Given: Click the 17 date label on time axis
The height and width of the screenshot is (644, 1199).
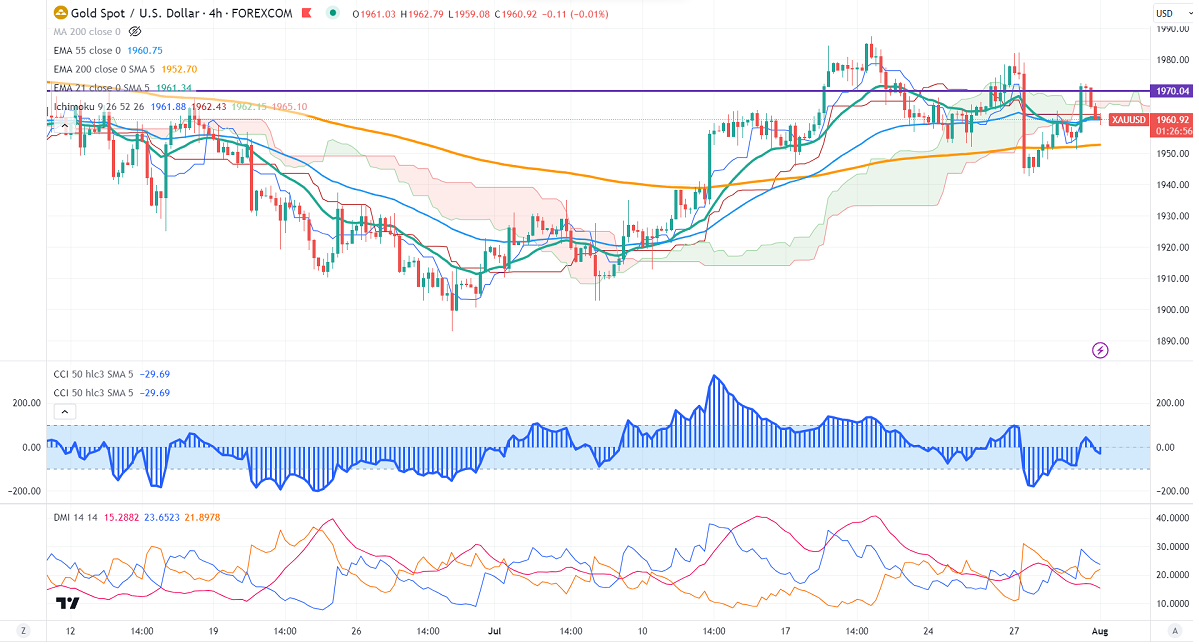Looking at the screenshot, I should pos(785,631).
